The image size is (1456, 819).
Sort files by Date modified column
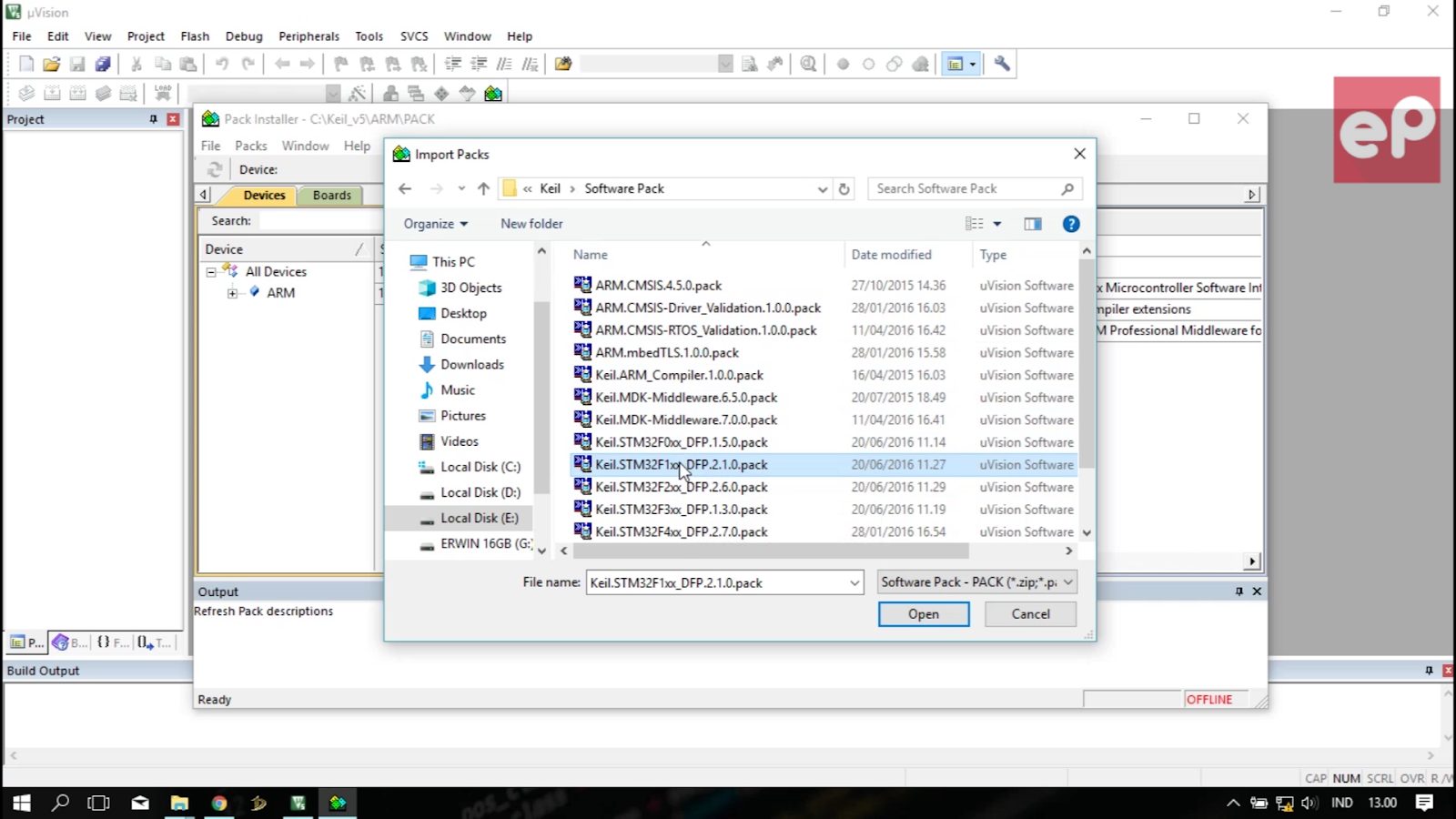tap(892, 255)
